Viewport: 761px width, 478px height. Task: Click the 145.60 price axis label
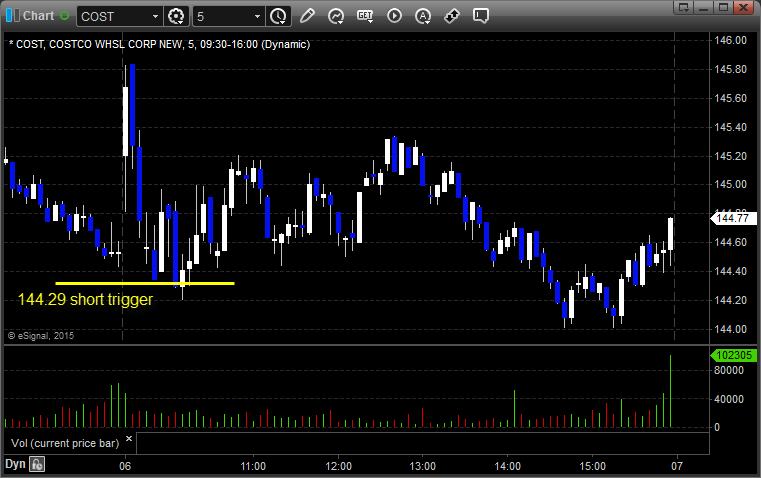point(730,98)
